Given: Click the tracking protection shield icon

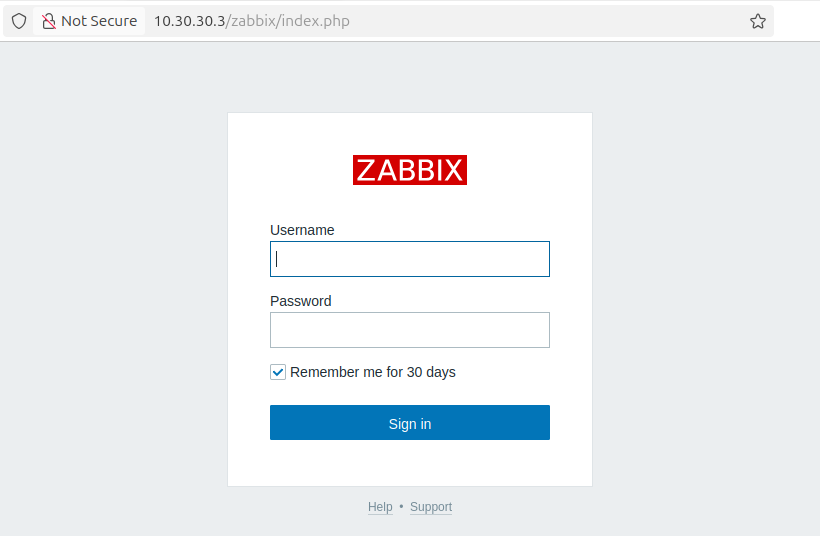Looking at the screenshot, I should tap(18, 21).
